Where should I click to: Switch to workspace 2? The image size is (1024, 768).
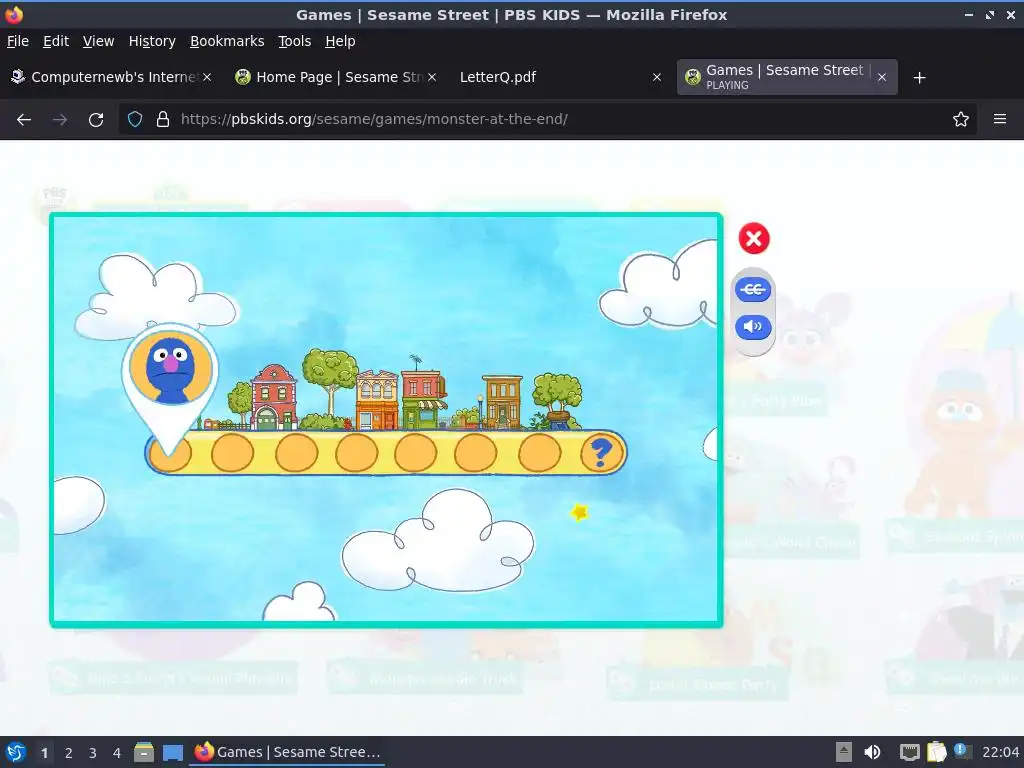pyautogui.click(x=69, y=753)
